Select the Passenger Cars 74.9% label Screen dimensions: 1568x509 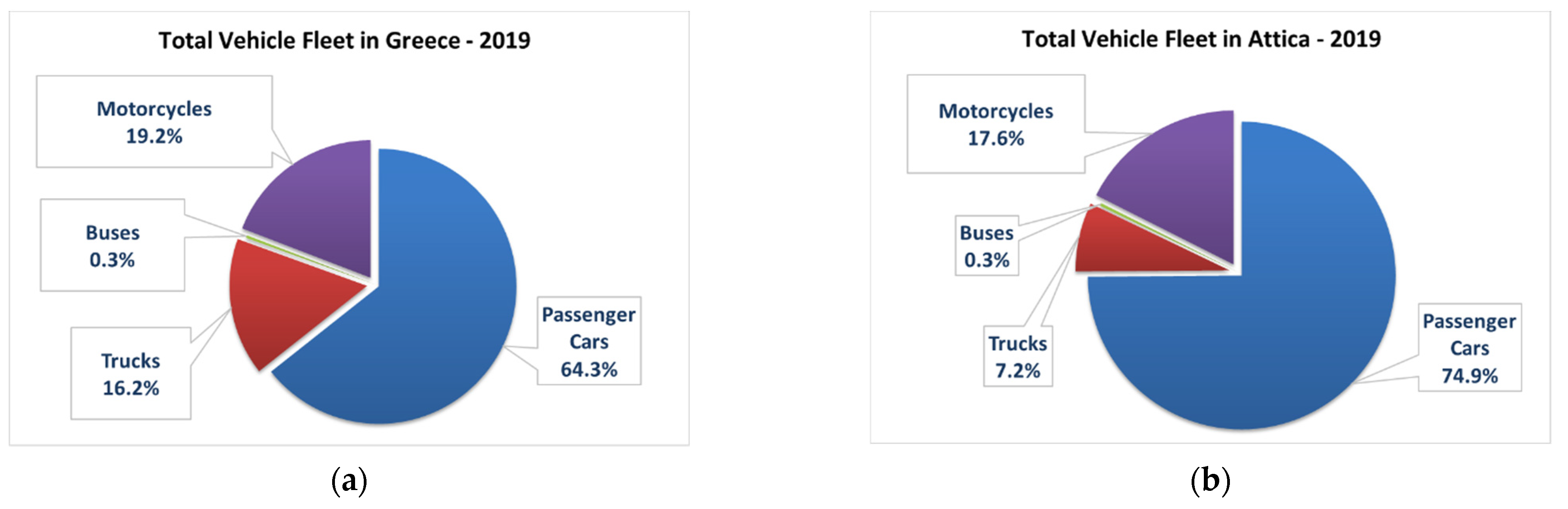(1469, 348)
